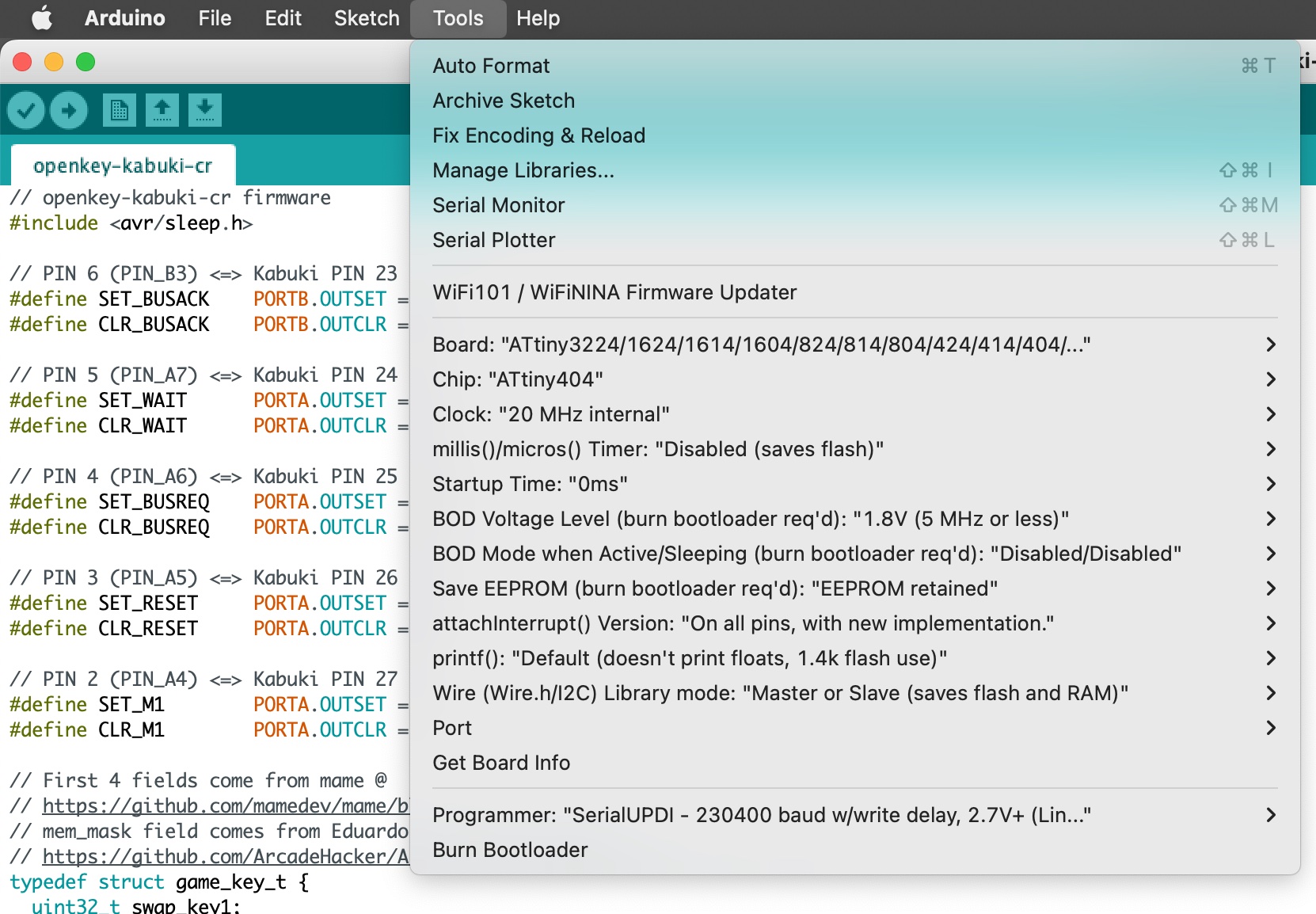Open the github.com/ArcadeHacker link in code

226,856
